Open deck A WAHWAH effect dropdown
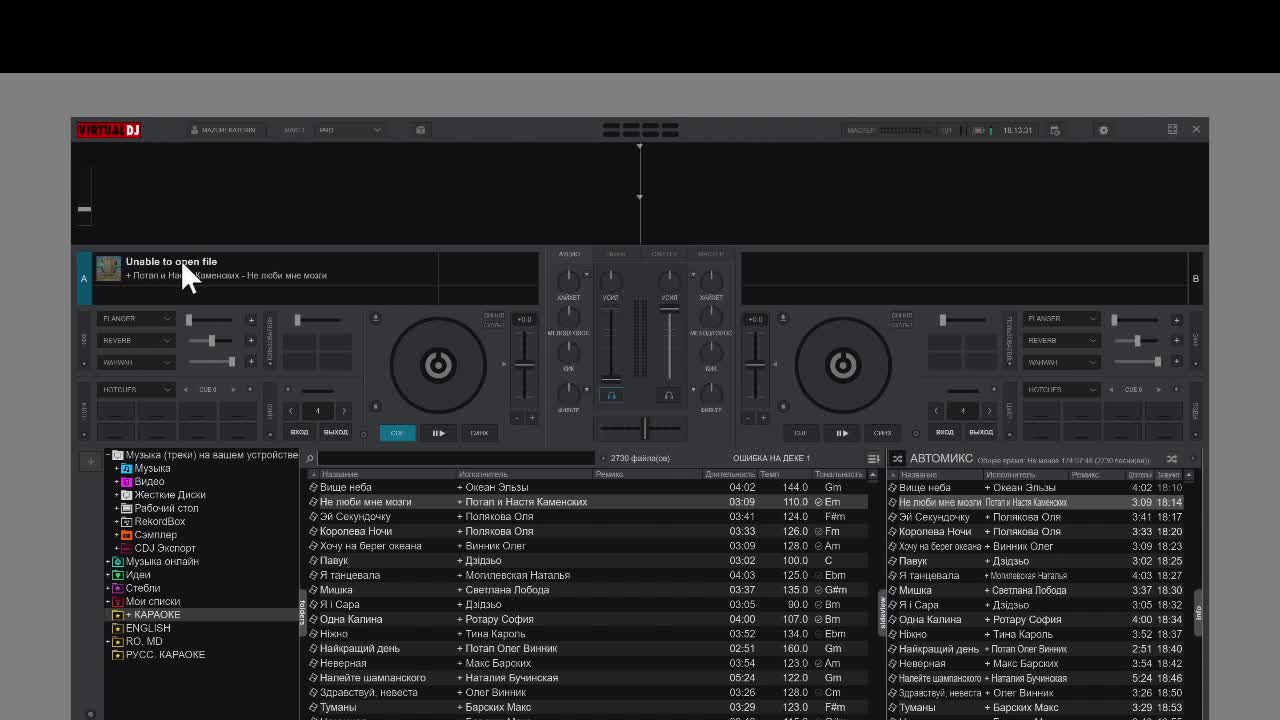The width and height of the screenshot is (1280, 720). tap(137, 362)
